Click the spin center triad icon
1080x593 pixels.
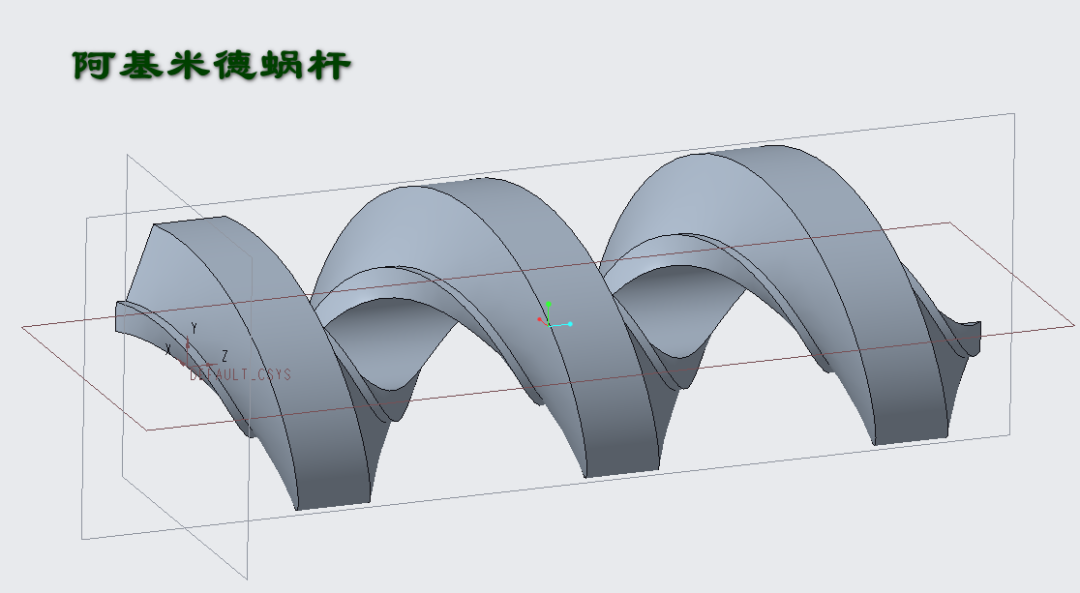(x=550, y=322)
